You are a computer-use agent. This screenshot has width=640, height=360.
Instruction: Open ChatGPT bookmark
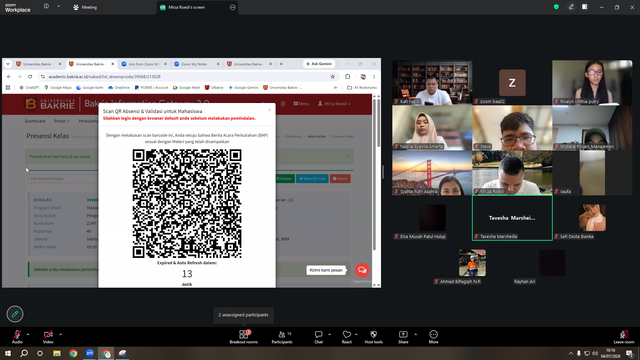coord(29,87)
